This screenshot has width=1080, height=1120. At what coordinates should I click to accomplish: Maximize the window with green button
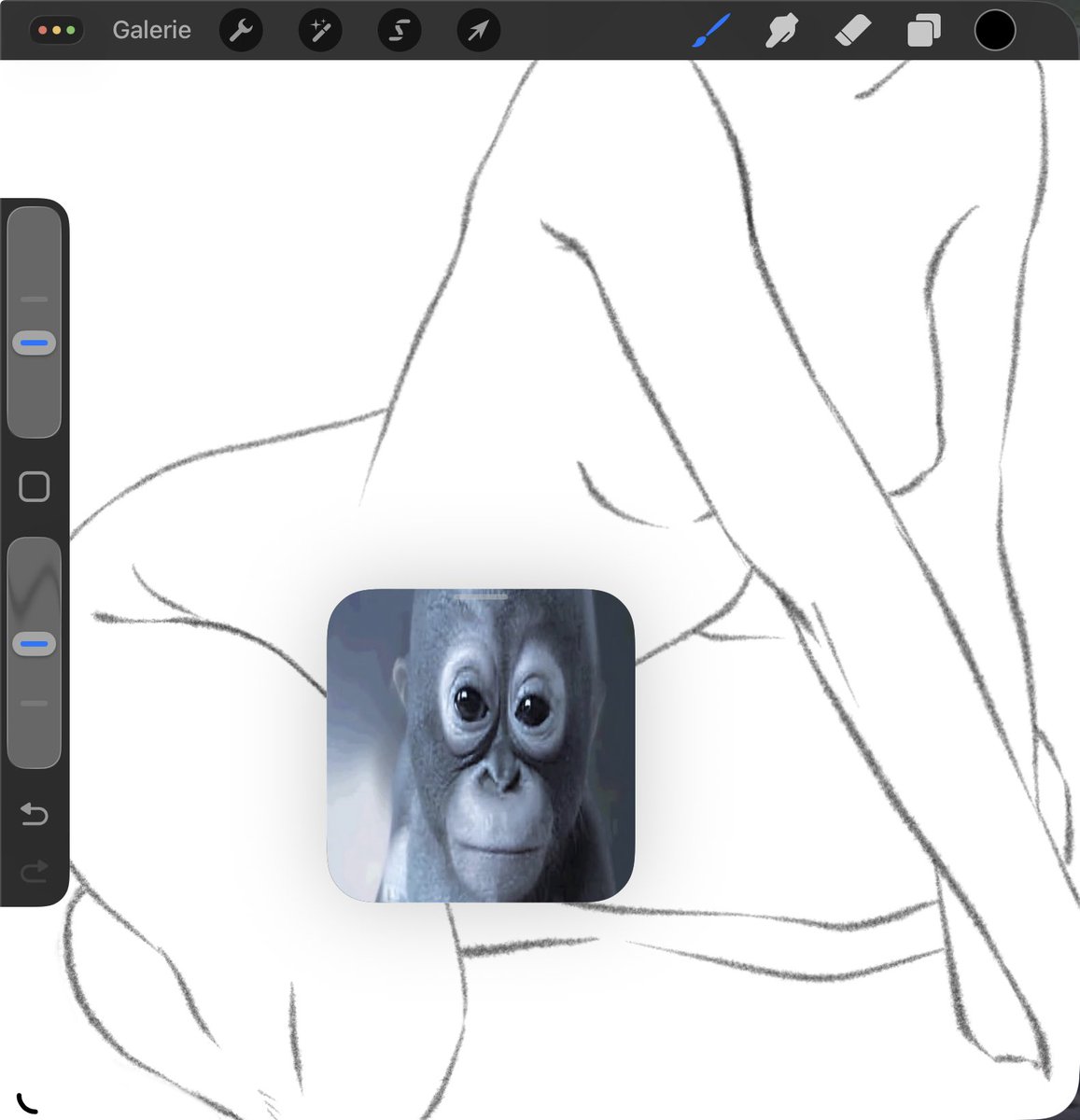(x=71, y=31)
